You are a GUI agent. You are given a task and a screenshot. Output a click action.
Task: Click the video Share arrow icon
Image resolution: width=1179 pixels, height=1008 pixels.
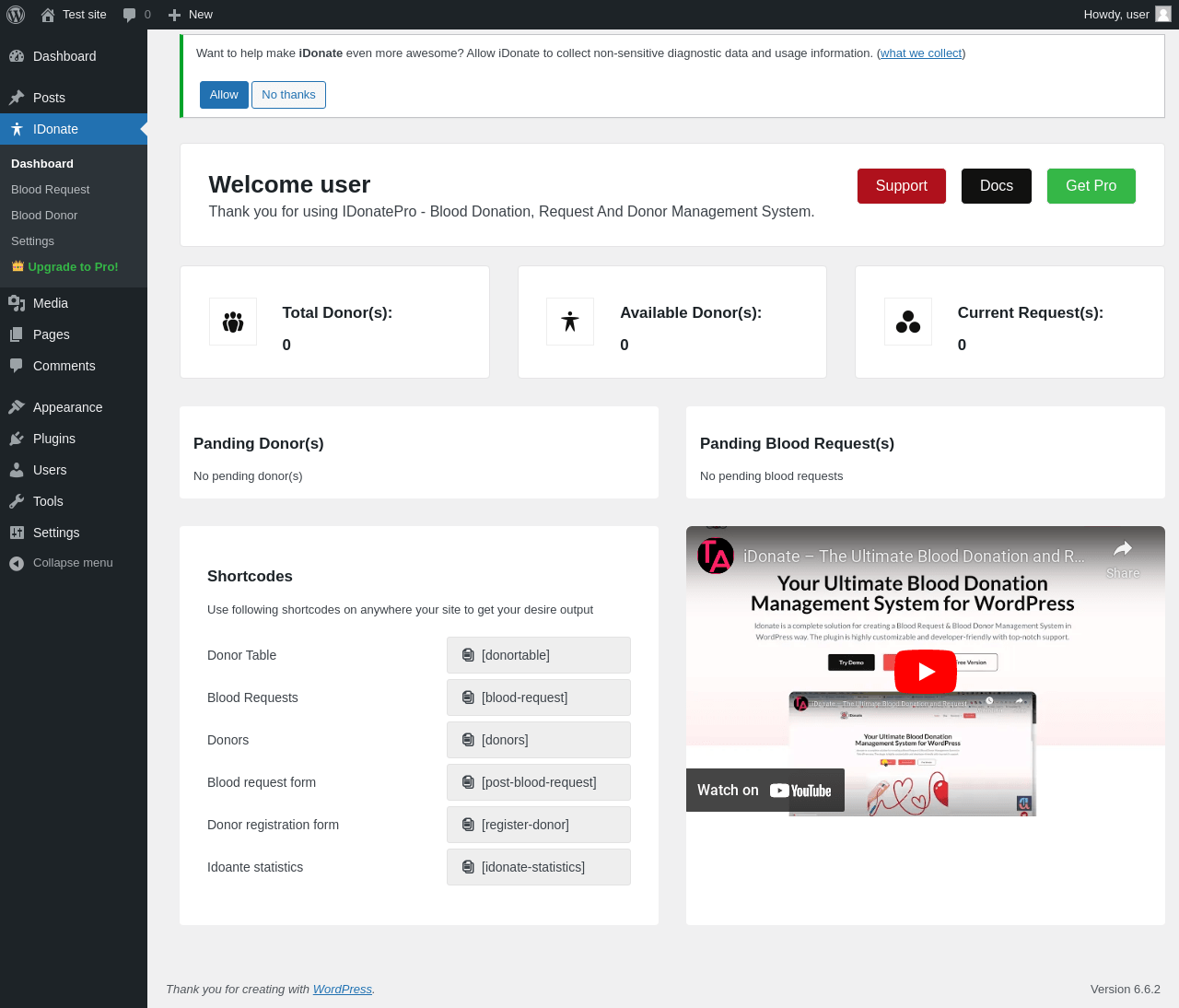click(x=1123, y=549)
